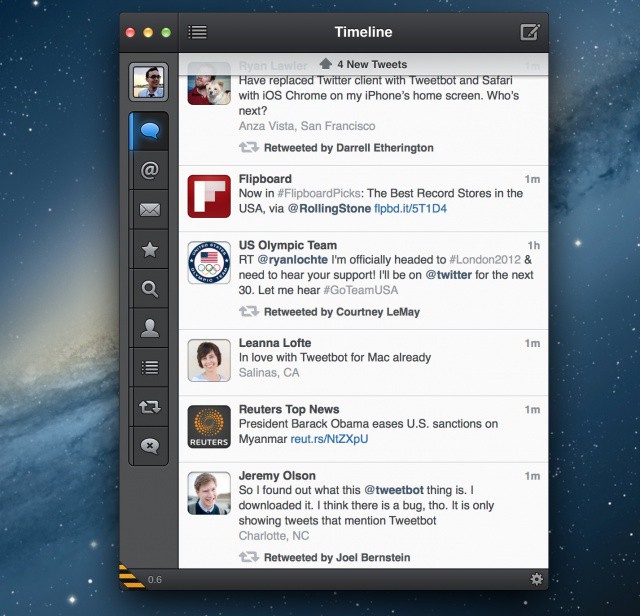The width and height of the screenshot is (640, 616).
Task: Compose a new tweet
Action: pos(530,32)
